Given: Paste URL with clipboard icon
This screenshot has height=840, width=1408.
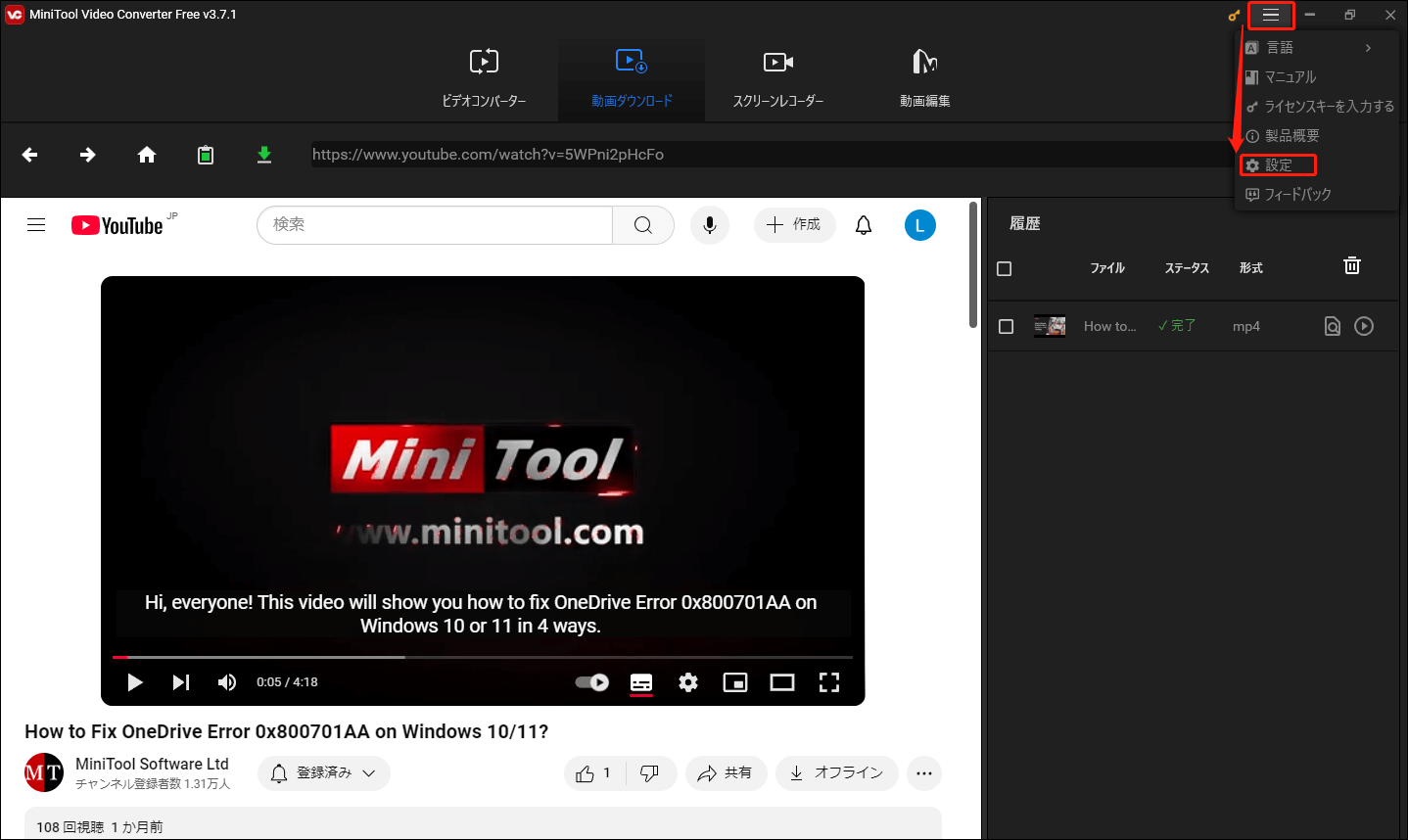Looking at the screenshot, I should [206, 155].
